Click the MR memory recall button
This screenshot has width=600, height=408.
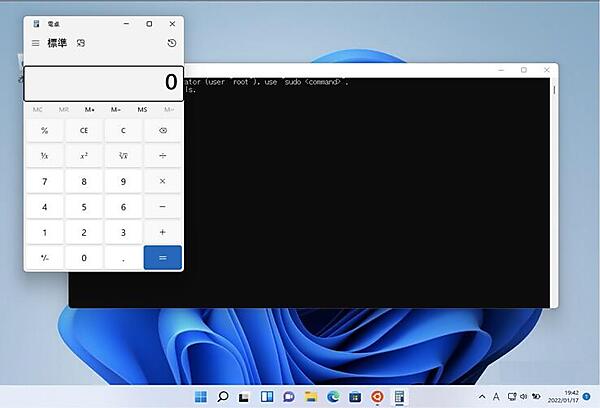64,109
